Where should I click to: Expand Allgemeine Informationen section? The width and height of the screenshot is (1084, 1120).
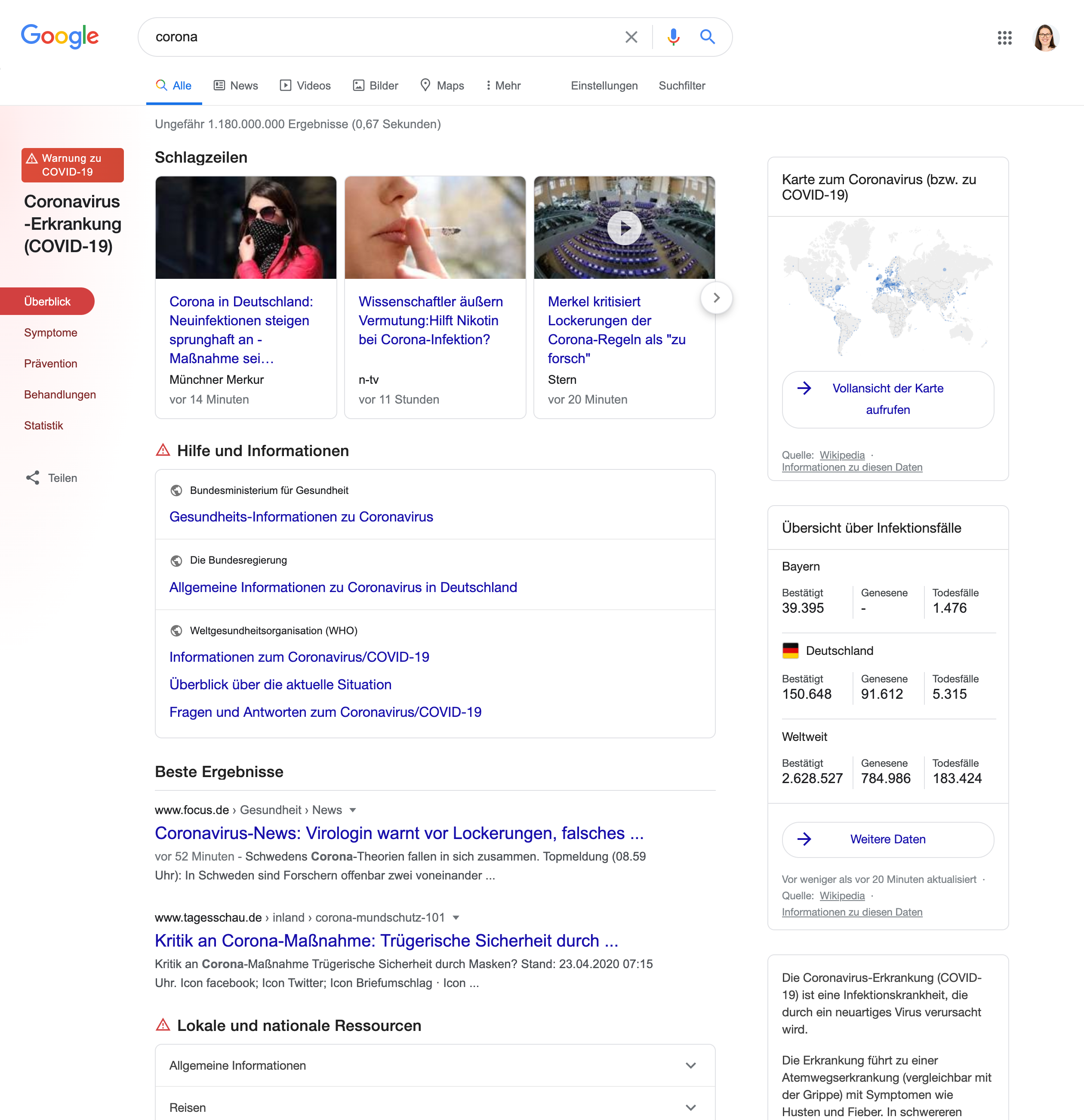(435, 1065)
